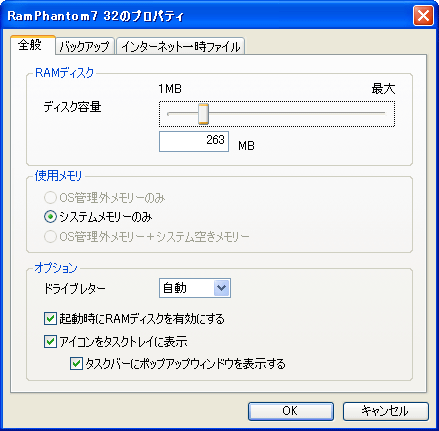Switch to the 全般 tab
Screen dimensions: 439x431
pyautogui.click(x=32, y=45)
